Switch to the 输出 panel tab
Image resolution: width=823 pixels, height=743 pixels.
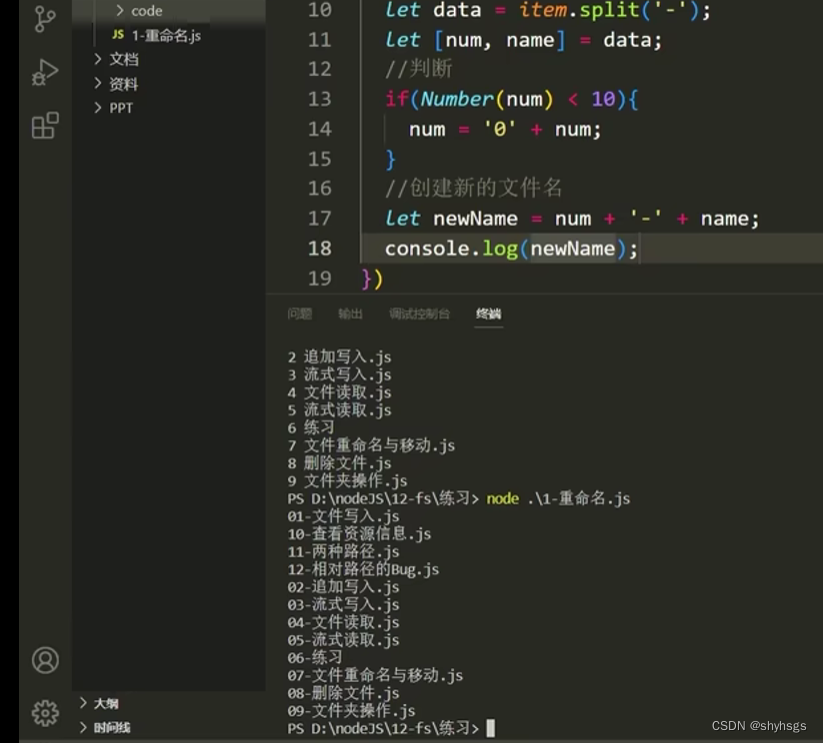350,314
